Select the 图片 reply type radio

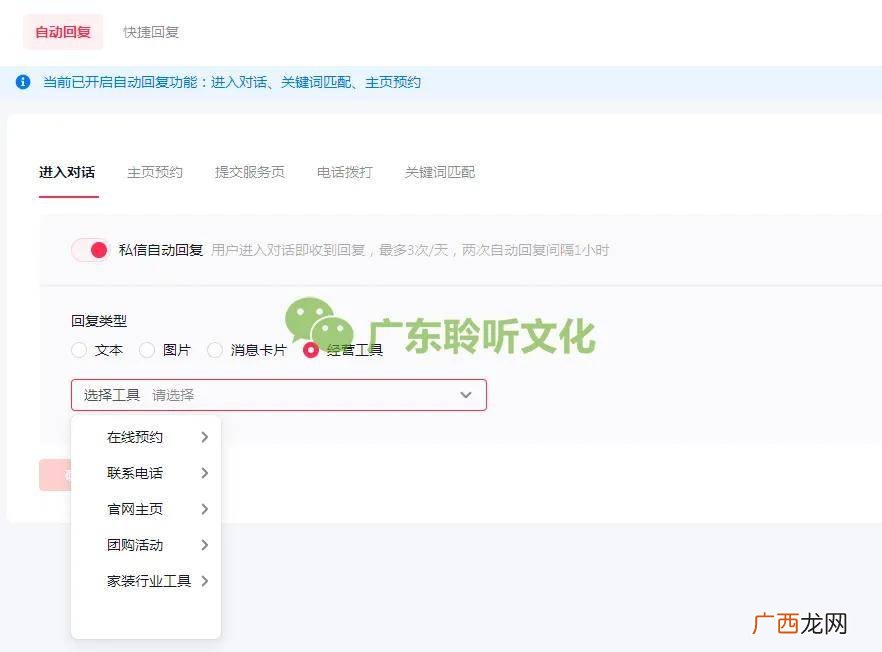coord(147,350)
